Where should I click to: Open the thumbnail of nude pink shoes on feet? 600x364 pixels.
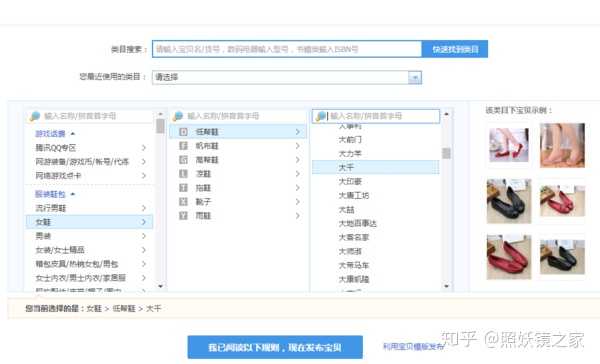tap(562, 145)
